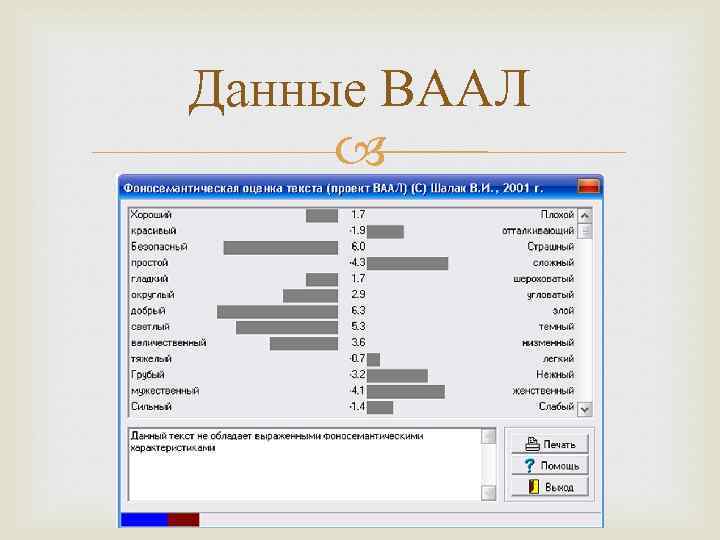Click the темный label

557,327
